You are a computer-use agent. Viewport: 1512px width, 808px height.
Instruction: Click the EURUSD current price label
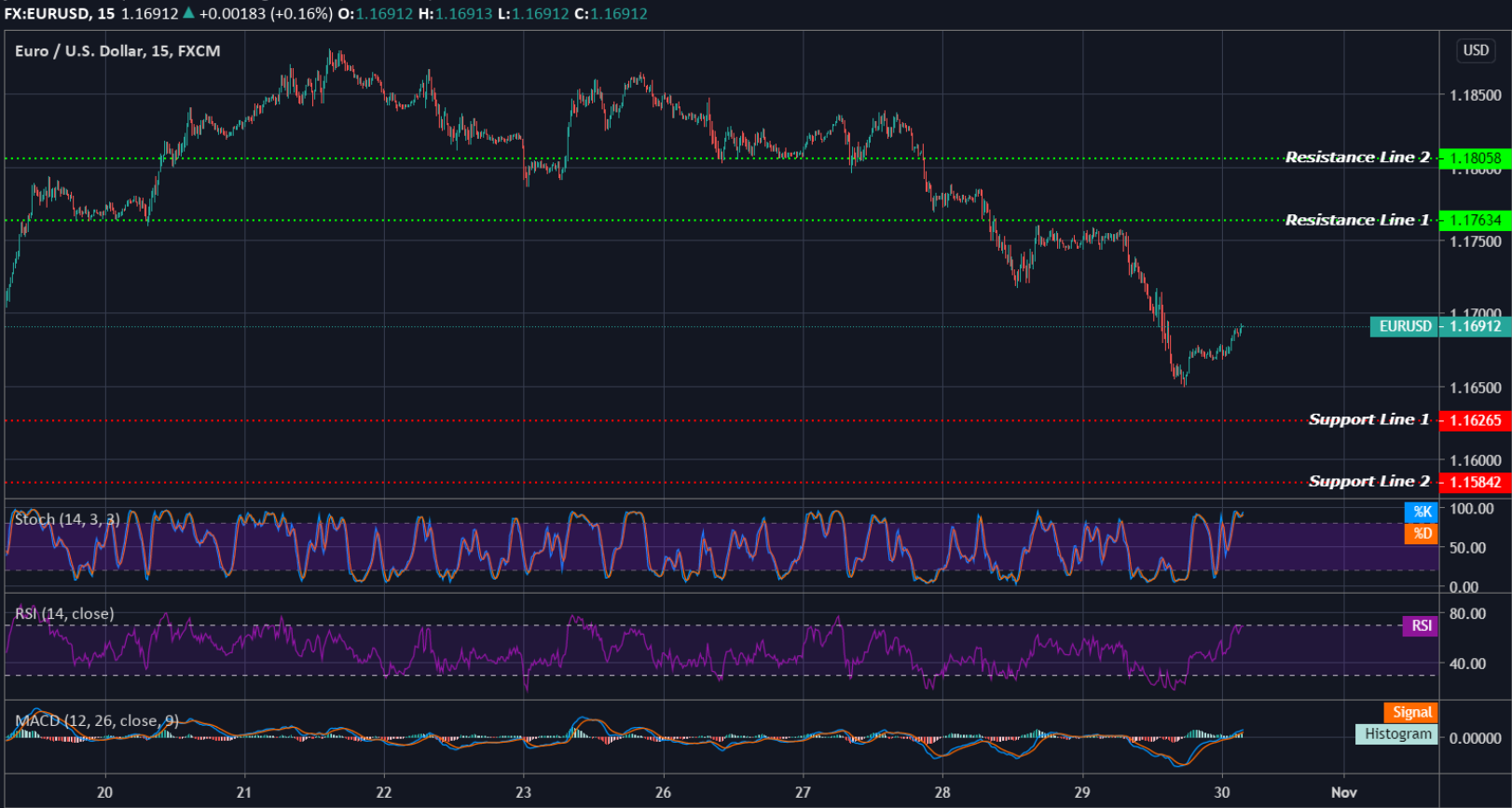(x=1404, y=326)
